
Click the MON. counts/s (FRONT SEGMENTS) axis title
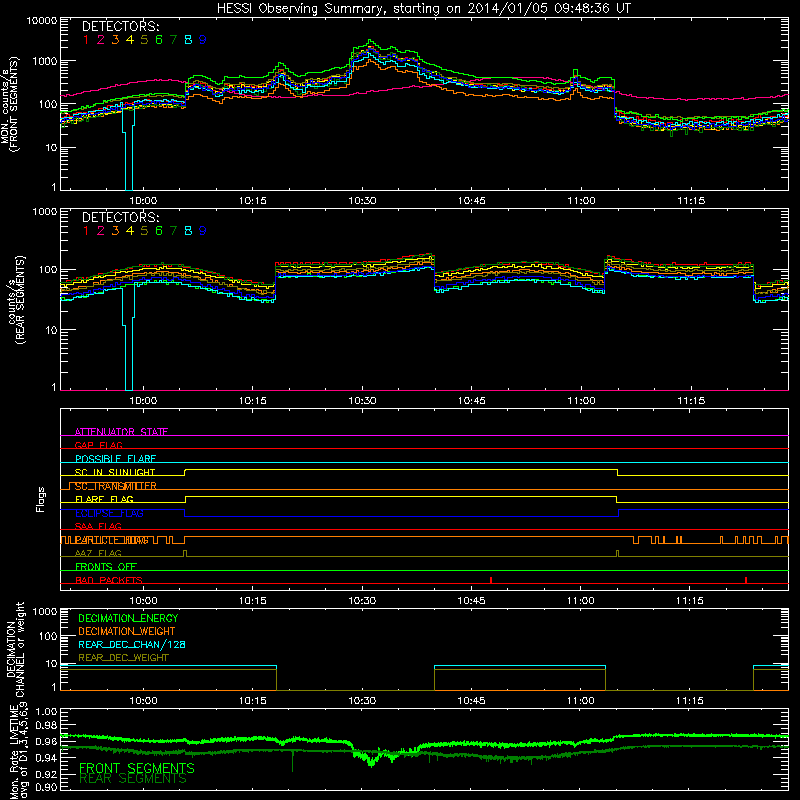[10, 104]
